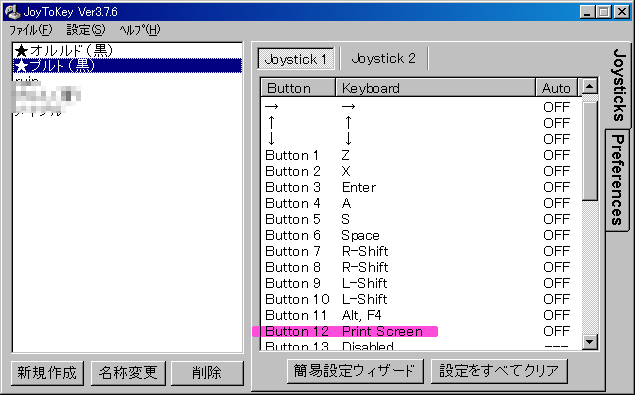Screen dimensions: 635x395
Task: Minimize the JoyToKey window
Action: tap(587, 12)
